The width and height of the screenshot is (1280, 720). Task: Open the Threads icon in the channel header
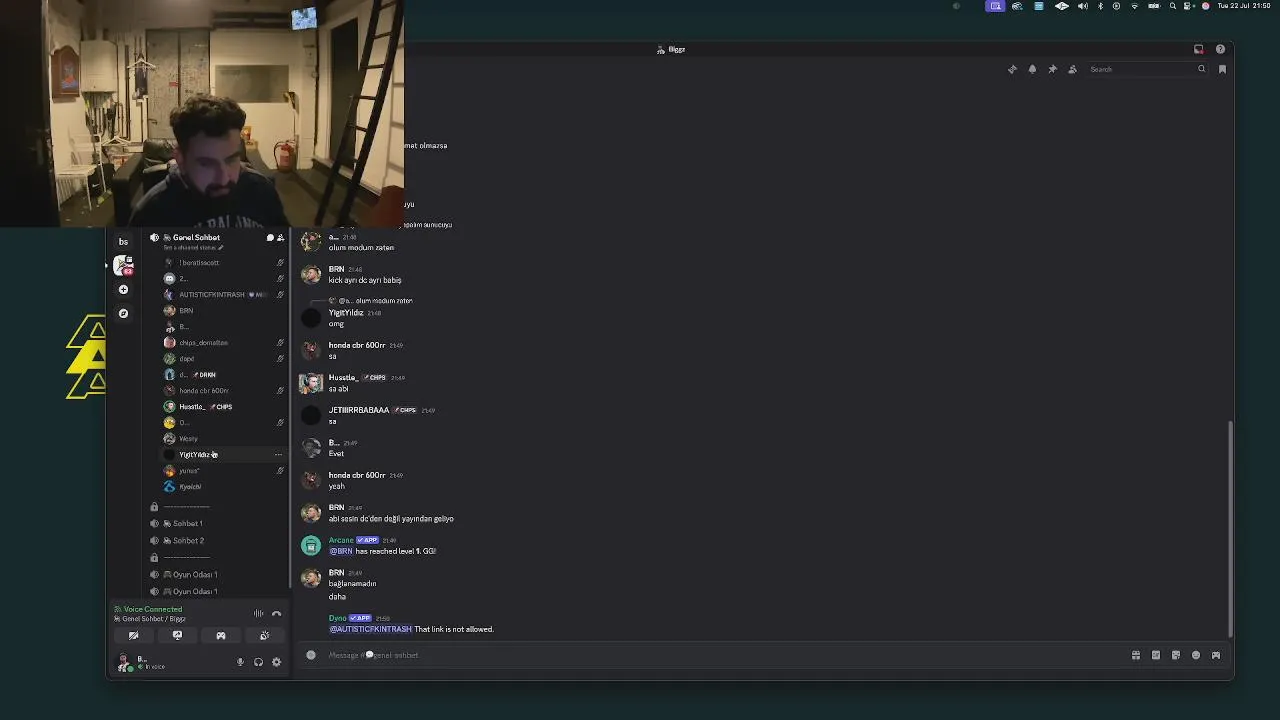1012,69
